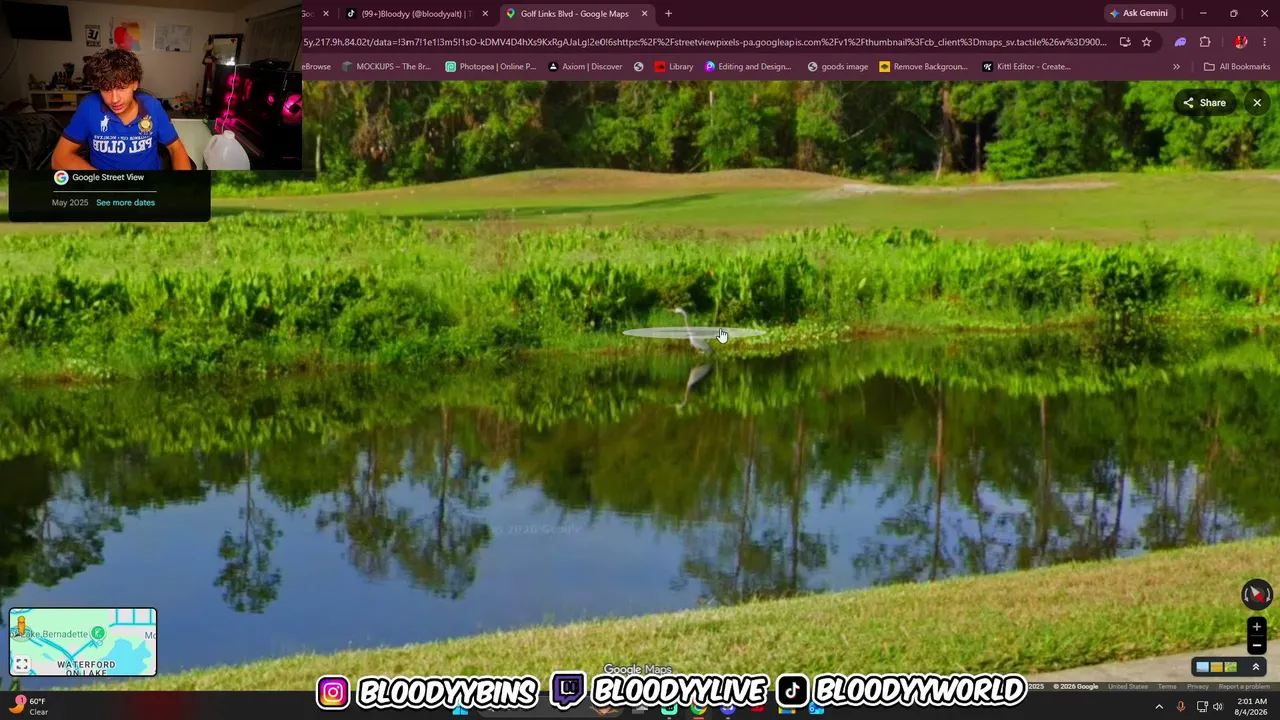Click the globe bookmark icon after Axiom
1280x720 pixels.
point(638,67)
